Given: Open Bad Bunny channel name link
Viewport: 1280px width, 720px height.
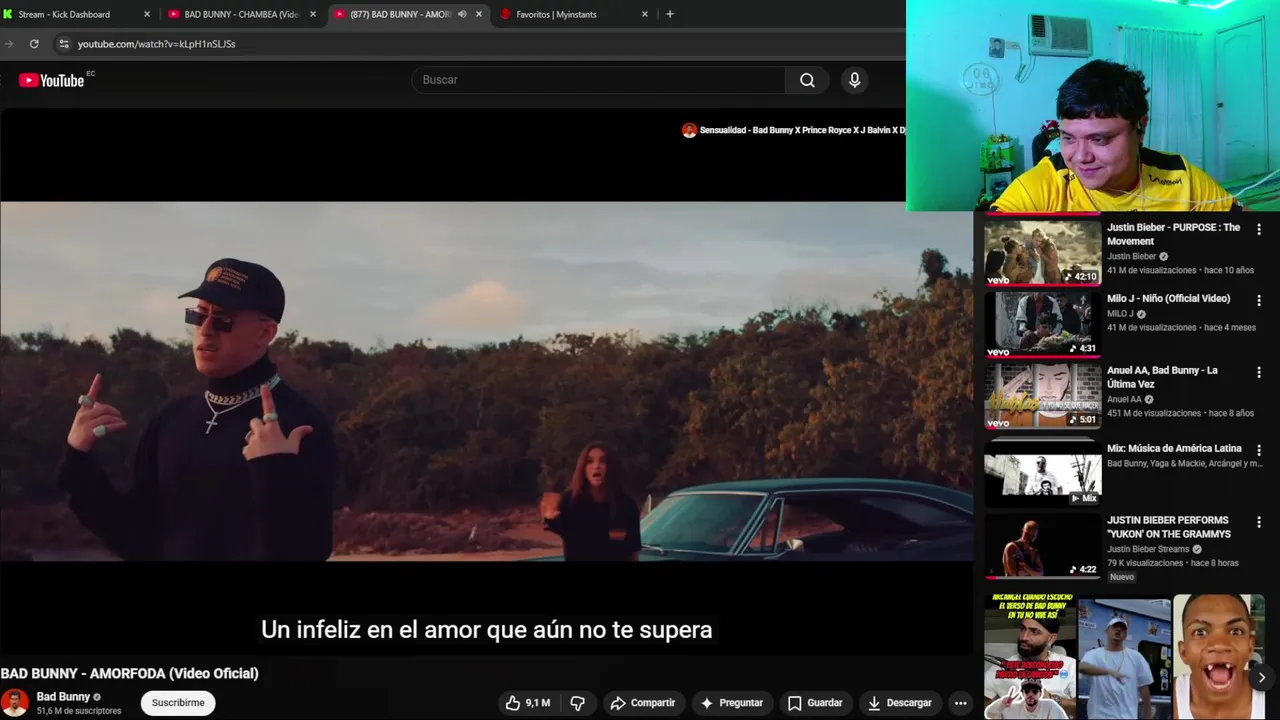Looking at the screenshot, I should point(63,697).
